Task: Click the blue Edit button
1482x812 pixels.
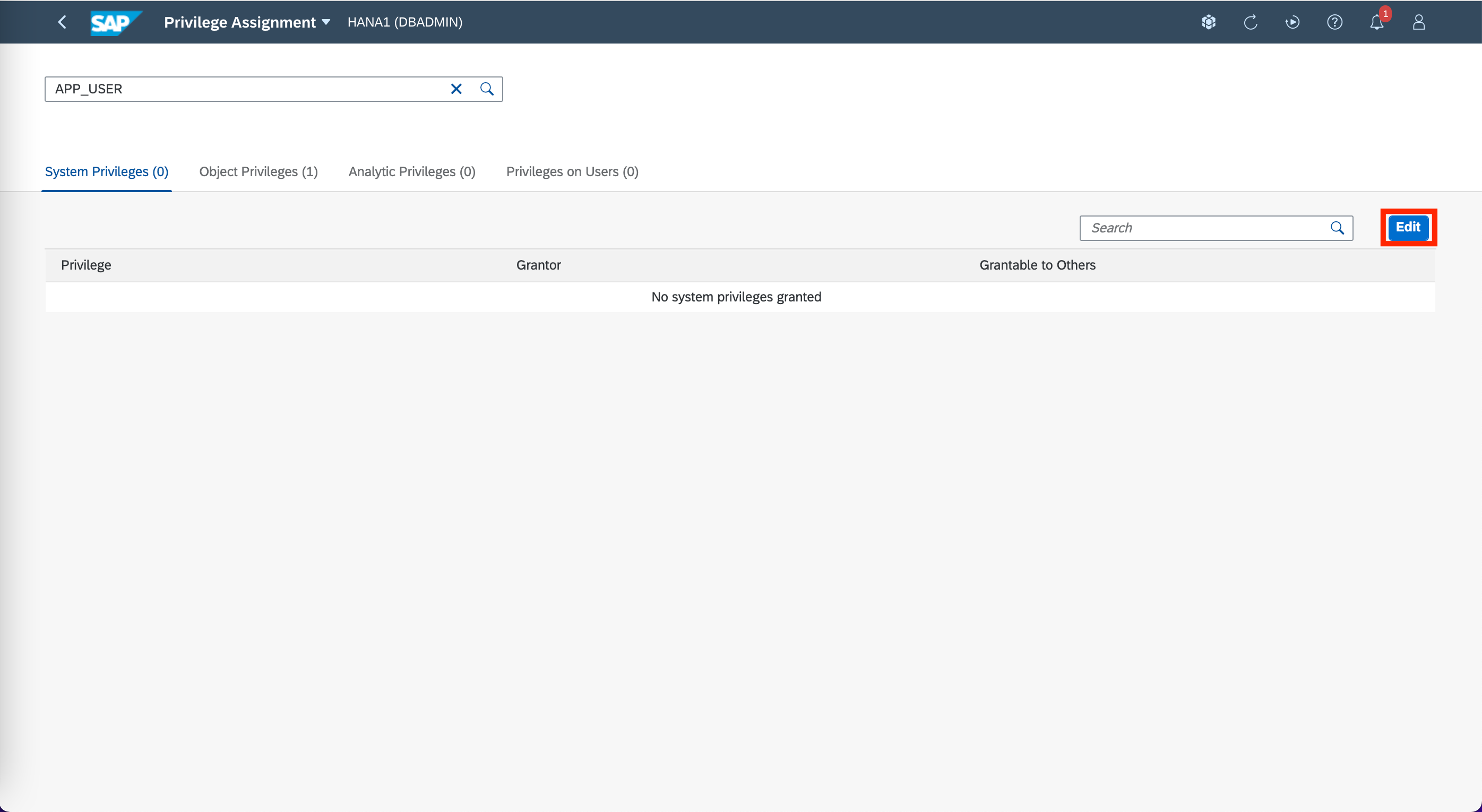Action: (x=1407, y=227)
